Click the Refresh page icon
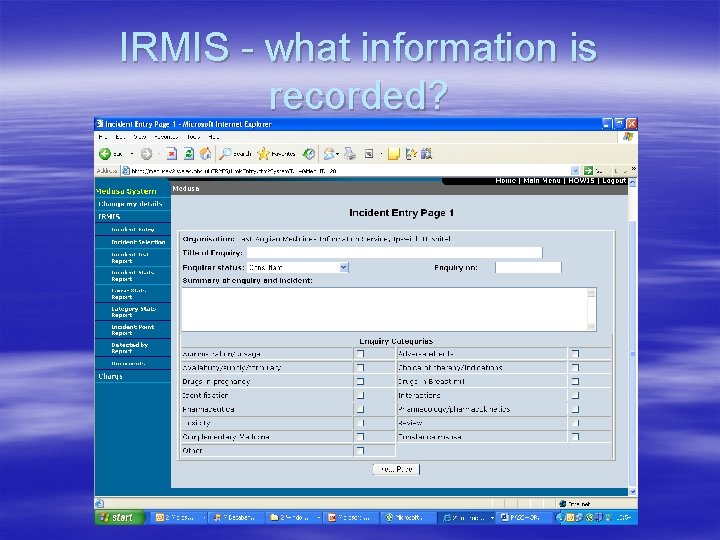The width and height of the screenshot is (720, 540). point(189,154)
